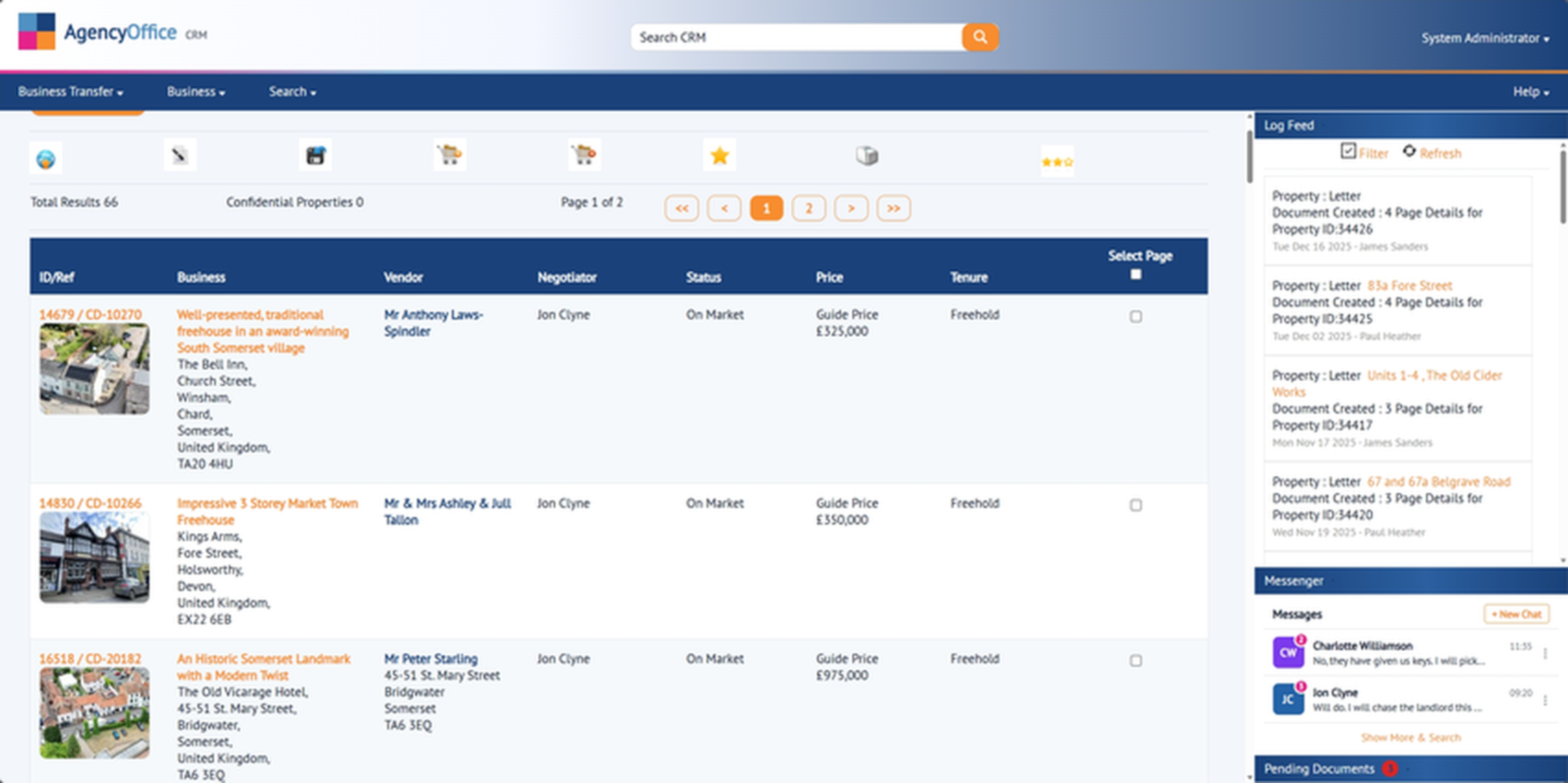This screenshot has width=1568, height=783.
Task: Open Show More & Search in Messenger
Action: pos(1411,737)
